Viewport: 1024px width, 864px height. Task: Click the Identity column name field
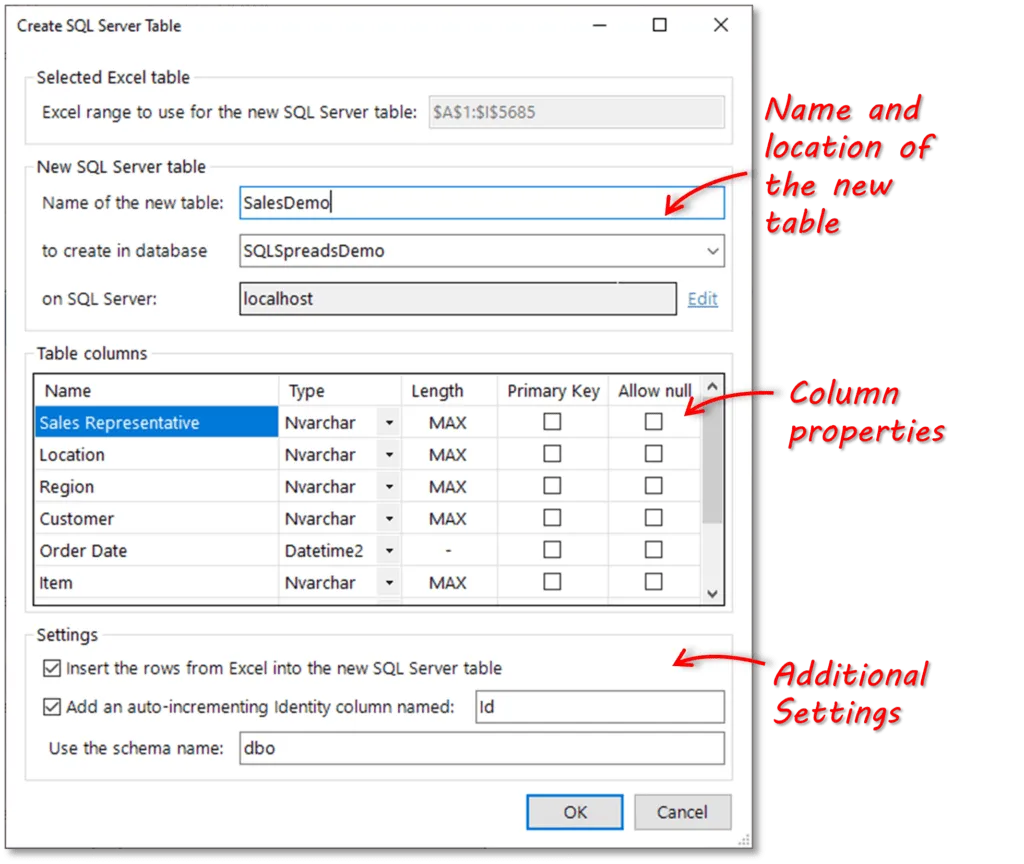(x=599, y=707)
